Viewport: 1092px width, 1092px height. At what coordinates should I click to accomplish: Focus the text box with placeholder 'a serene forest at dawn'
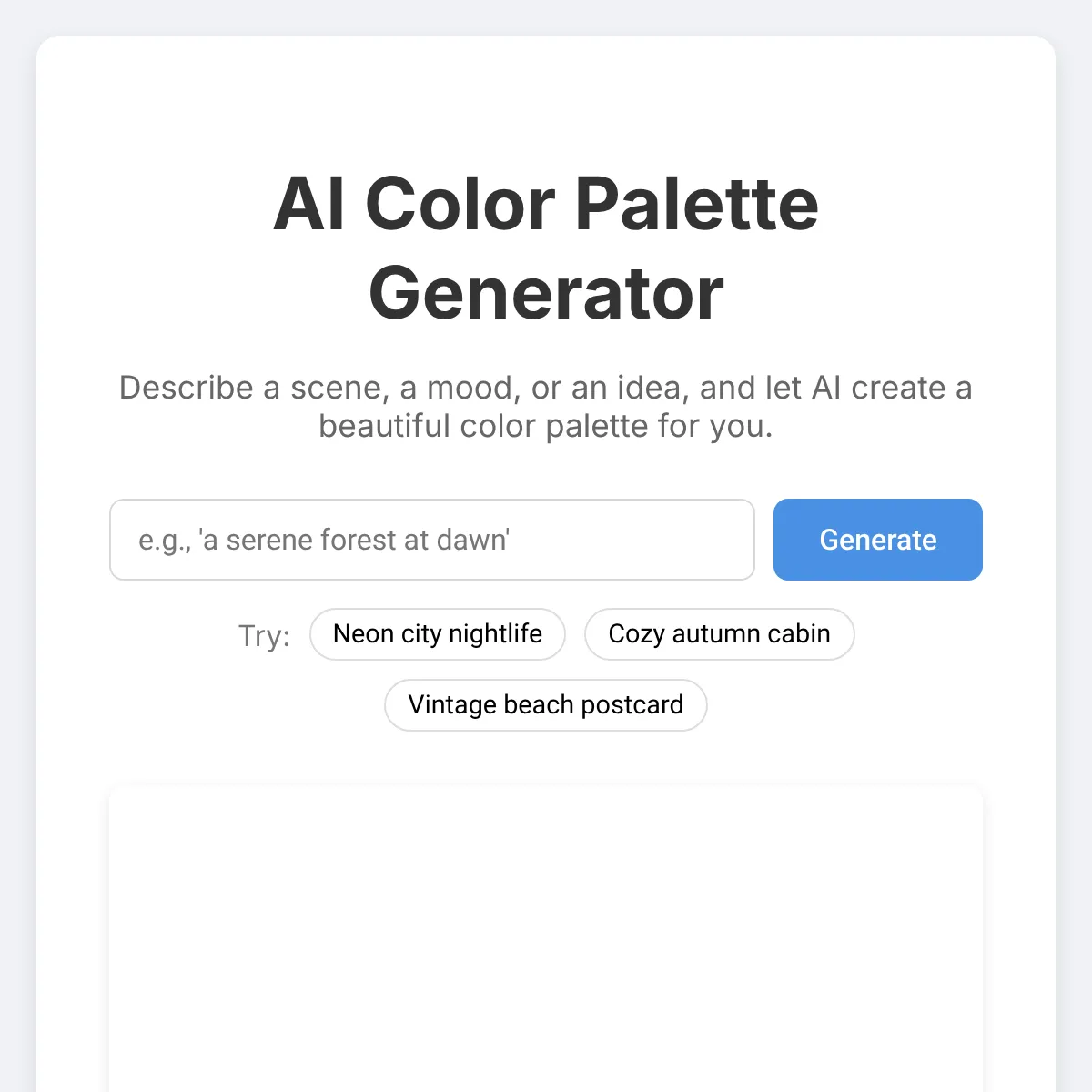pos(431,540)
